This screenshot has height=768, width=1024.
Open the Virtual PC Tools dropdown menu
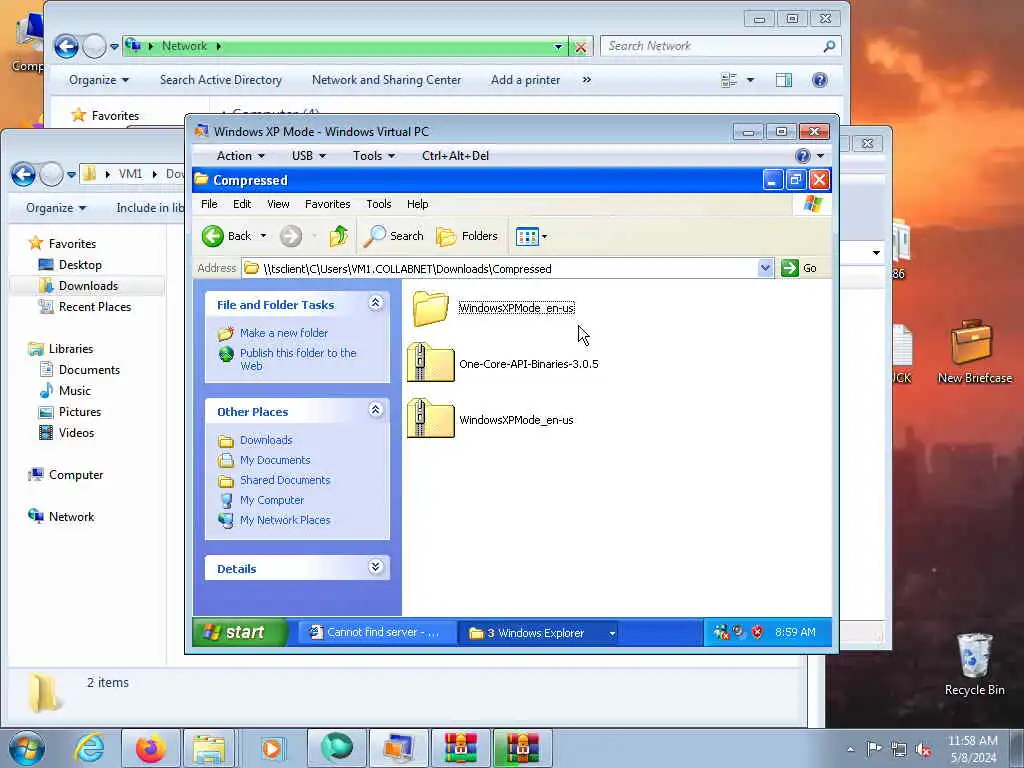tap(374, 155)
